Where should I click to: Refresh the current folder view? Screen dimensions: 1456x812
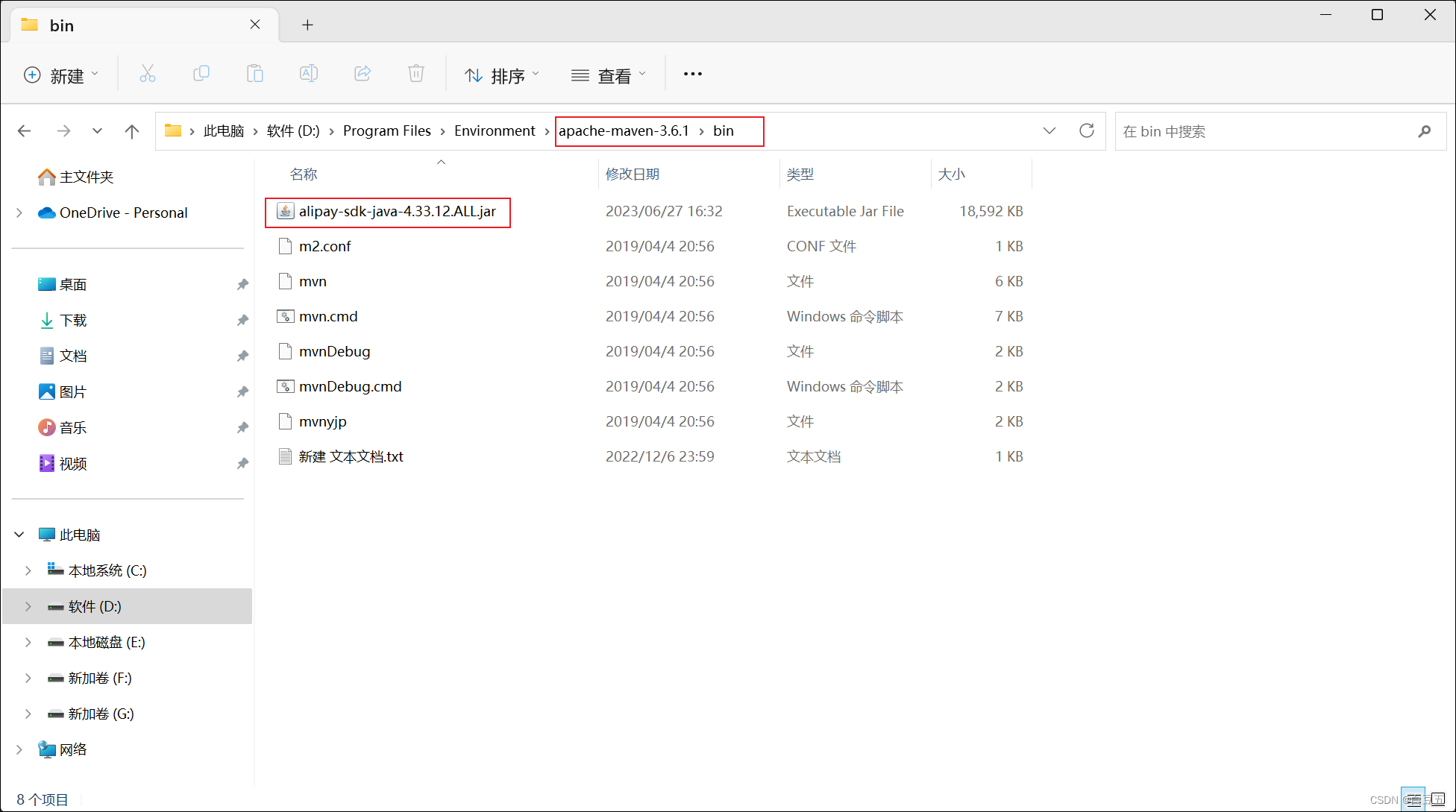pyautogui.click(x=1087, y=131)
